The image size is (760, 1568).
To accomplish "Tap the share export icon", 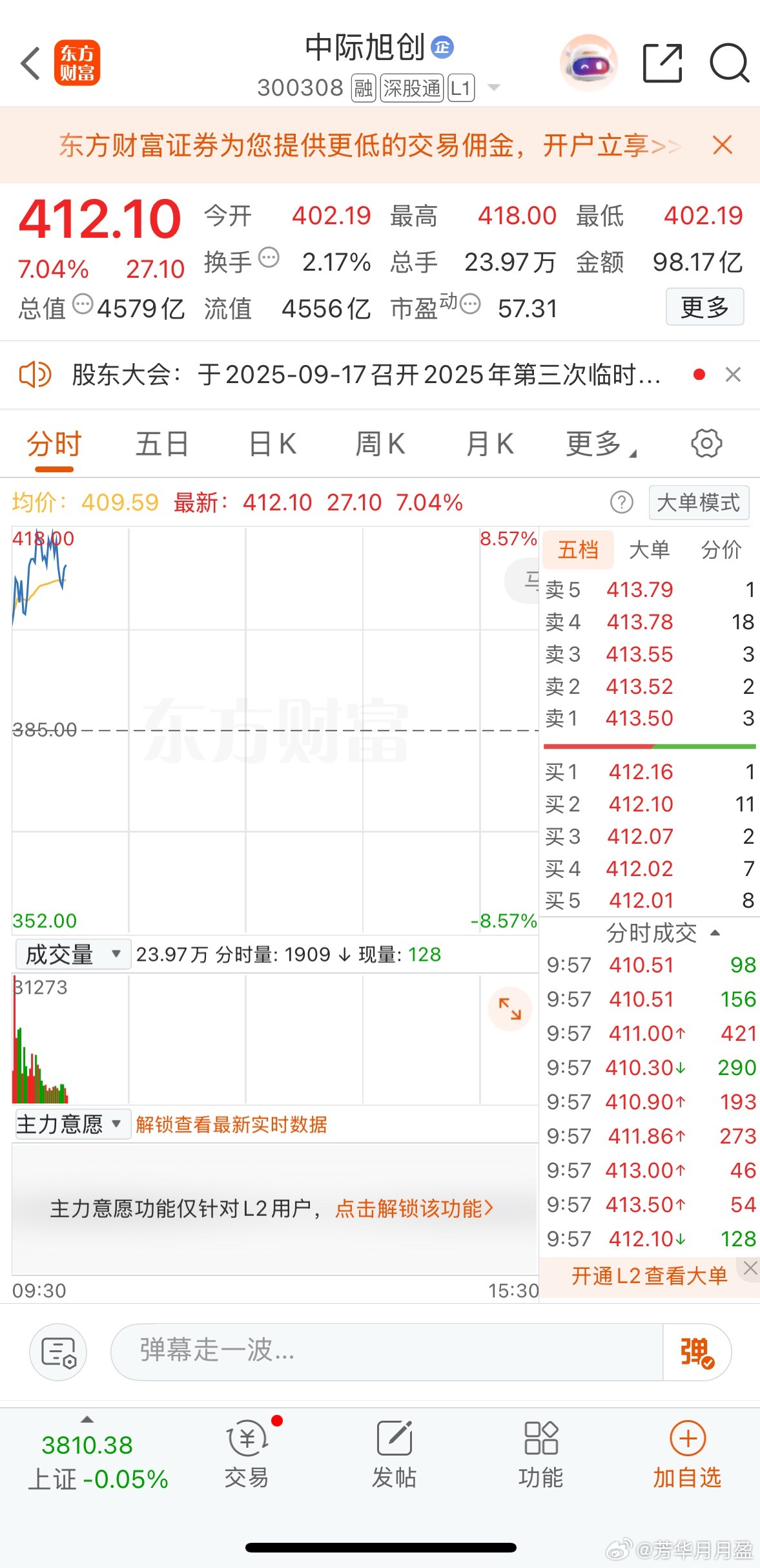I will coord(662,63).
